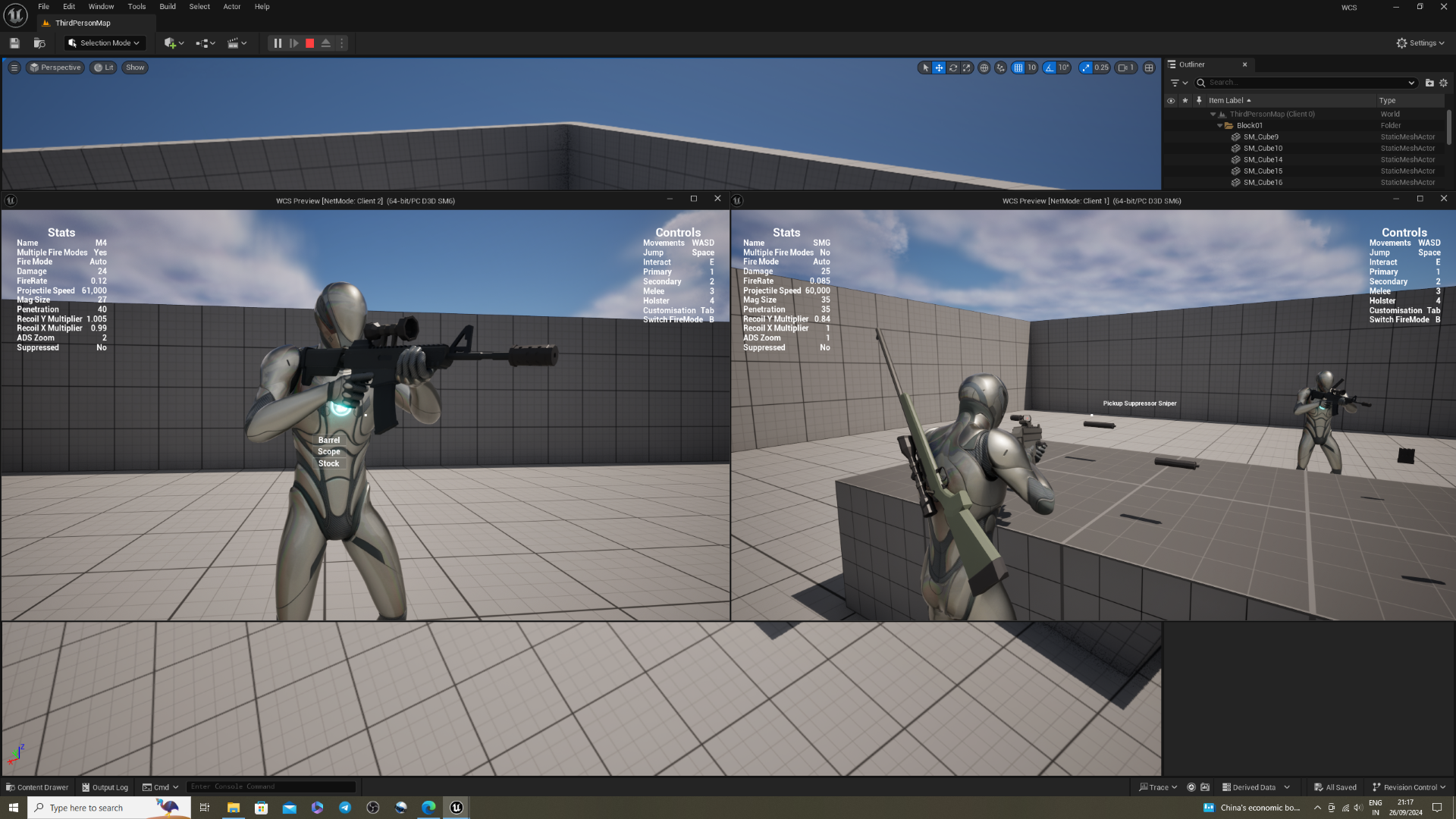Eject from the player controller
Image resolution: width=1456 pixels, height=819 pixels.
(326, 43)
